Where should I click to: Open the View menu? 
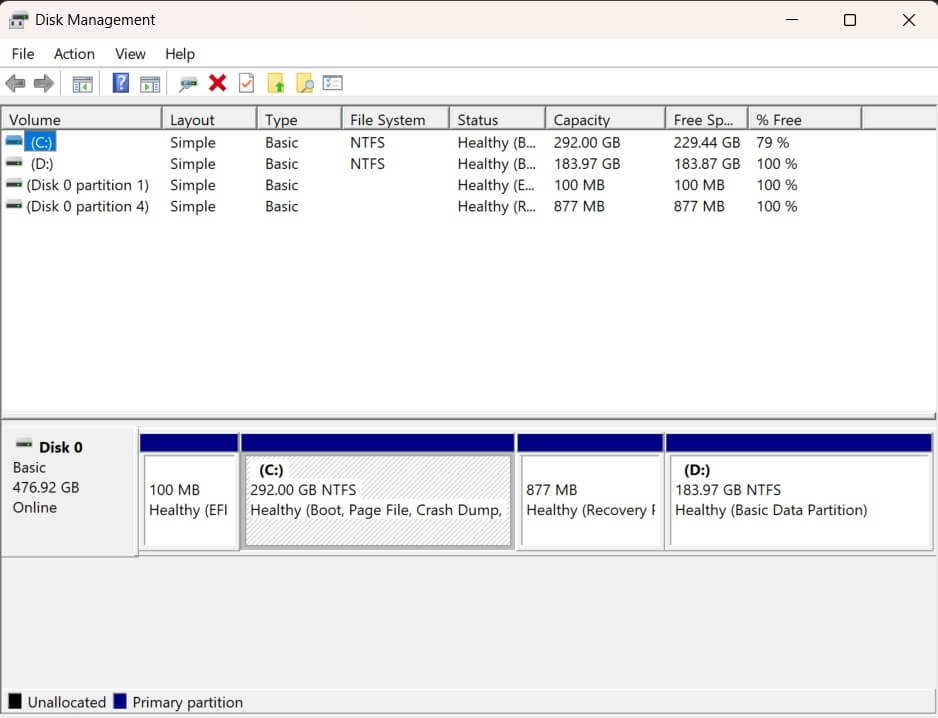[x=130, y=54]
